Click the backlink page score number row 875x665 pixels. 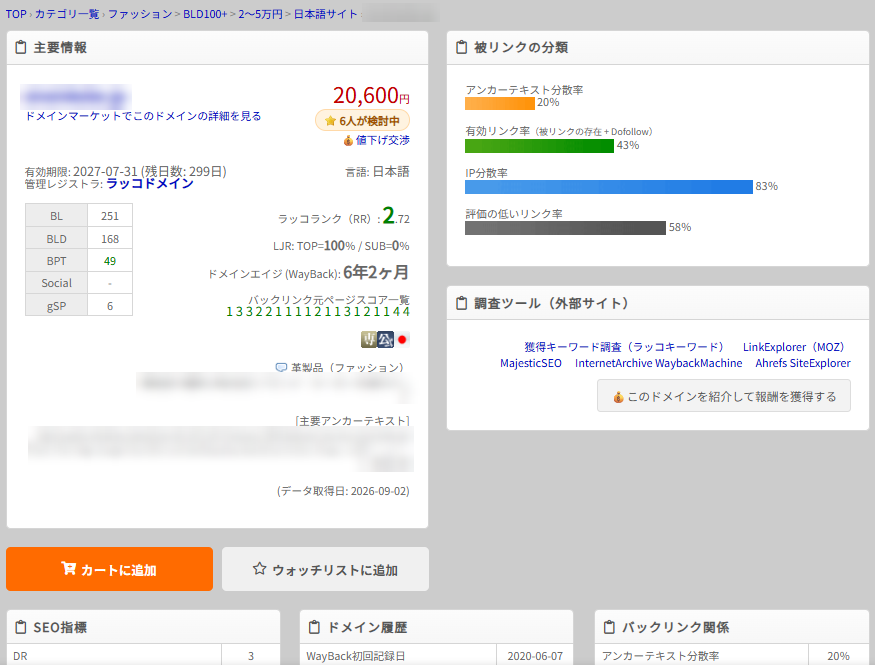(x=318, y=311)
